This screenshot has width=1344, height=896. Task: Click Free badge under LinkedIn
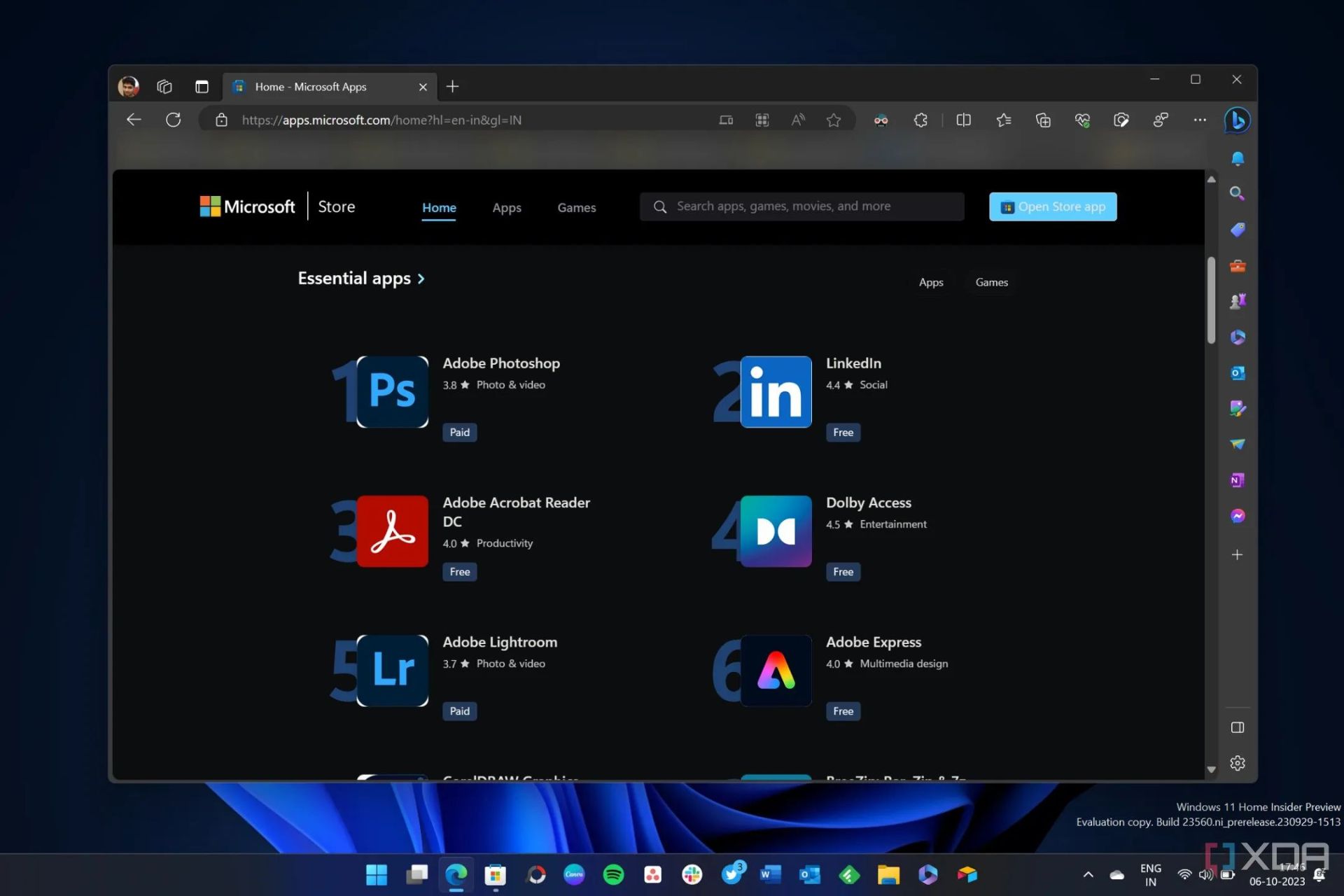coord(843,433)
